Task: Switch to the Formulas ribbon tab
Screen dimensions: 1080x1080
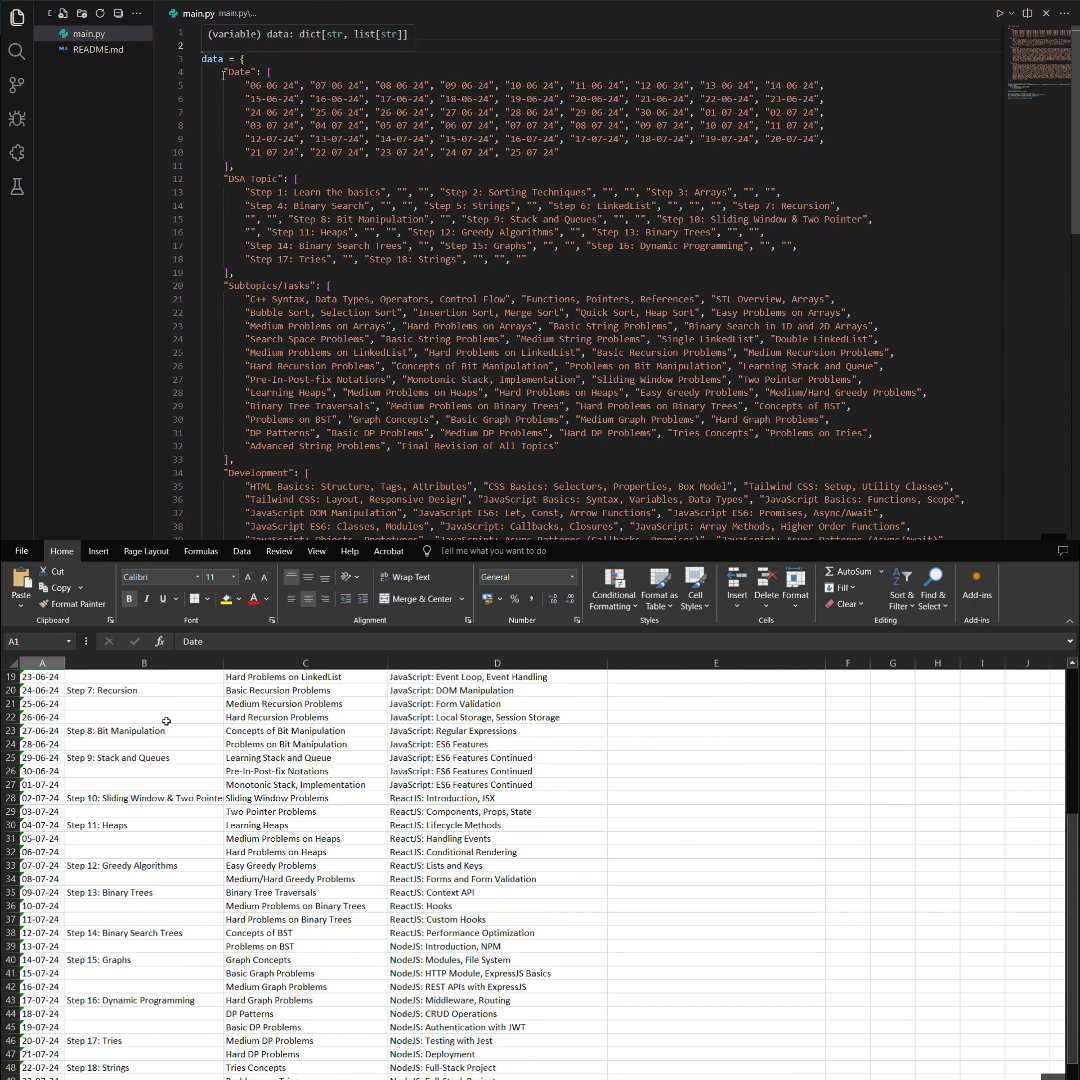Action: point(200,551)
